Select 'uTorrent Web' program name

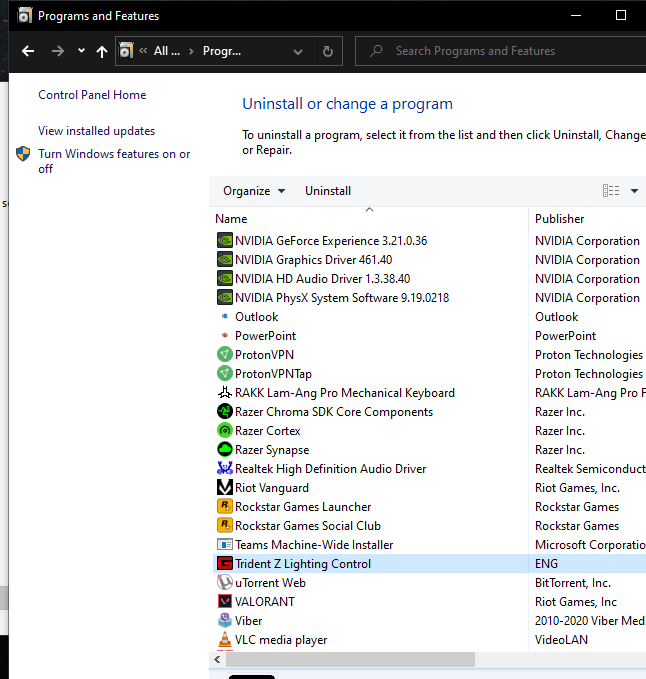pos(270,583)
